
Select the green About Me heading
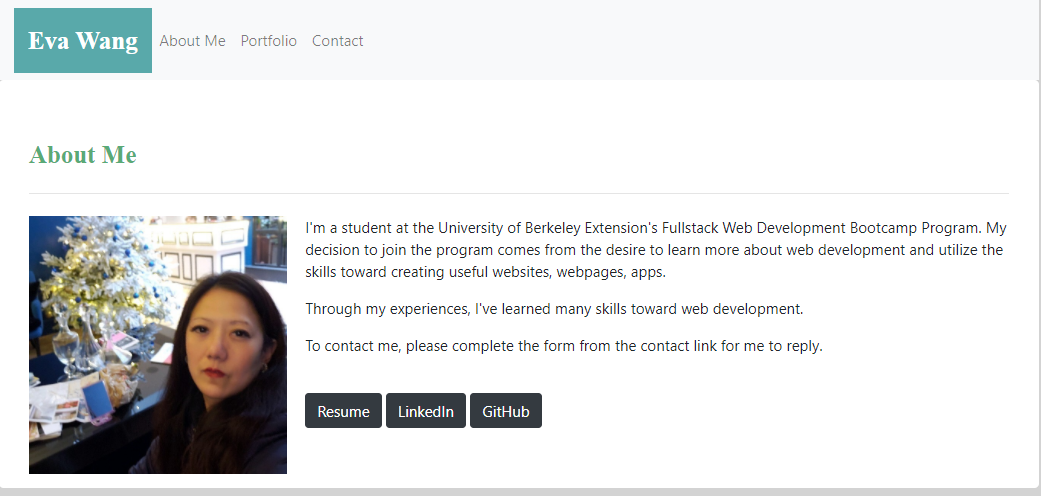(x=83, y=155)
